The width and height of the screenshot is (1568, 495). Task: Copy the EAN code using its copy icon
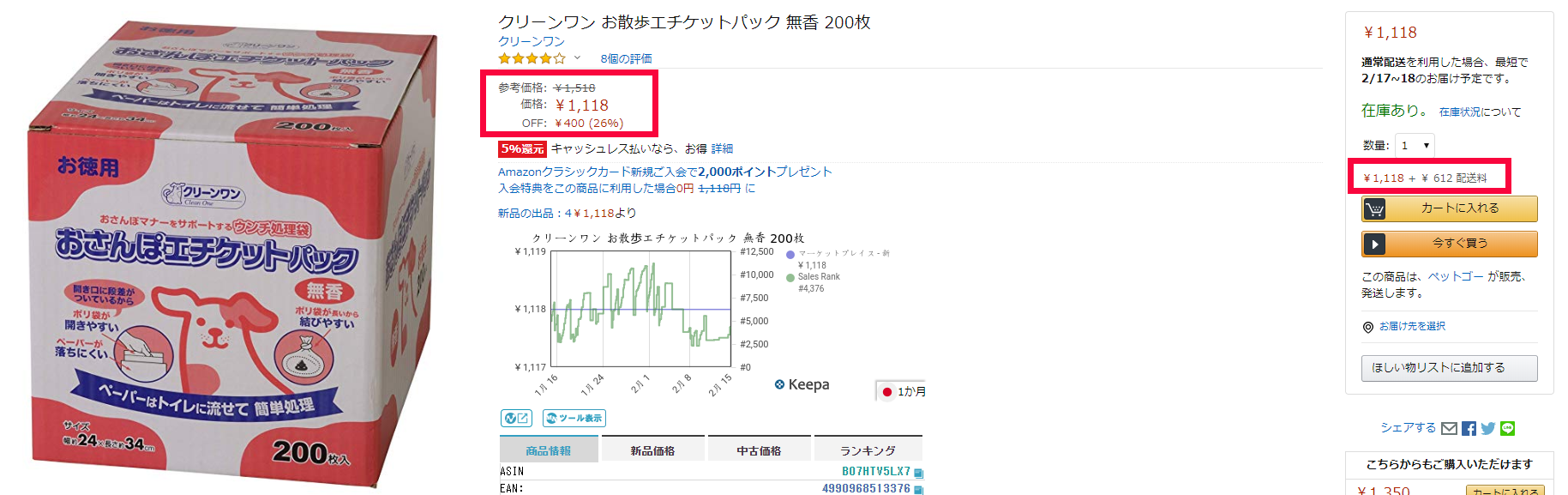[918, 490]
